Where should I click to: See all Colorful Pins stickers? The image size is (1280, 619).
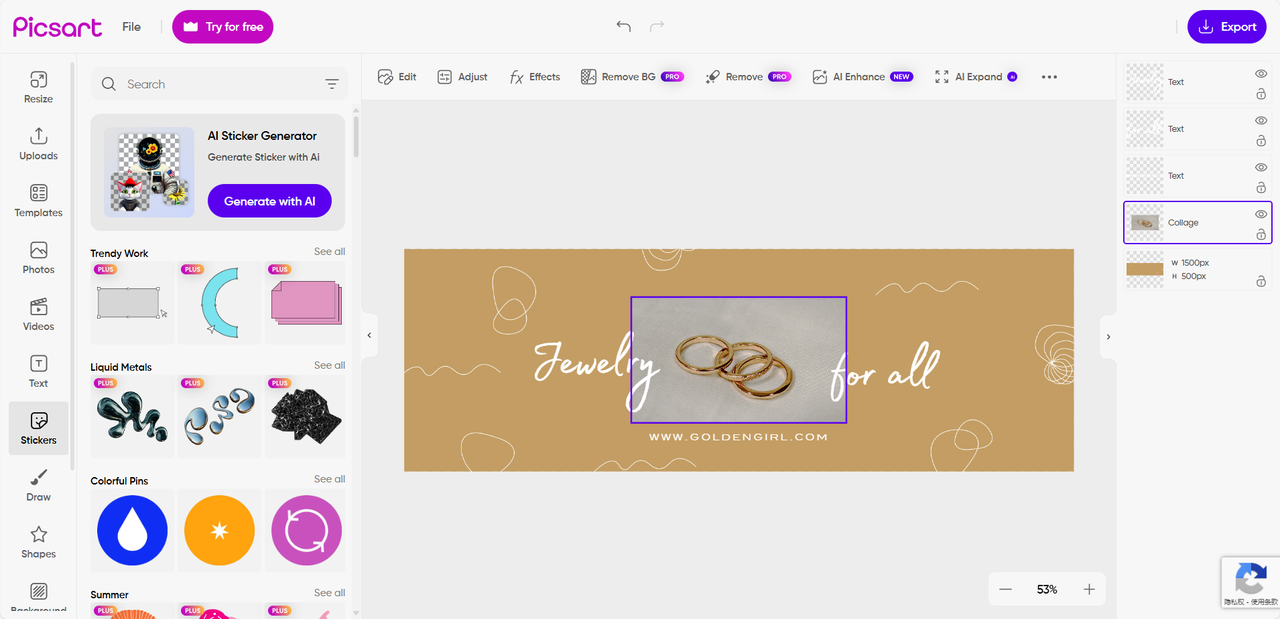point(329,480)
